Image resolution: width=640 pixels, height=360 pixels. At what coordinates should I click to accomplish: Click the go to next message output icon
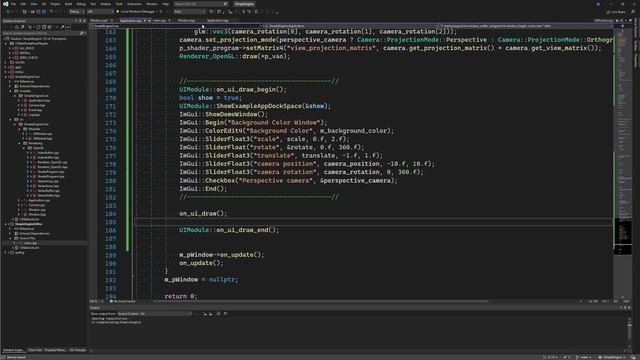point(211,313)
